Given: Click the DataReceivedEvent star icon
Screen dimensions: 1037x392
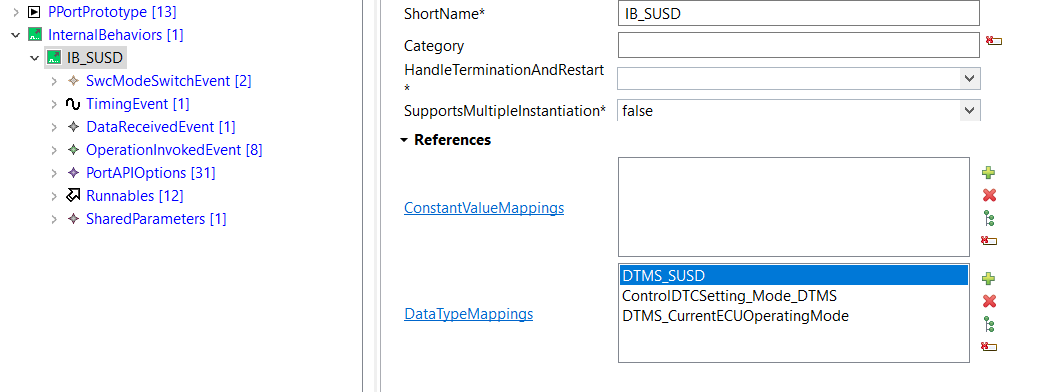Looking at the screenshot, I should click(x=73, y=127).
